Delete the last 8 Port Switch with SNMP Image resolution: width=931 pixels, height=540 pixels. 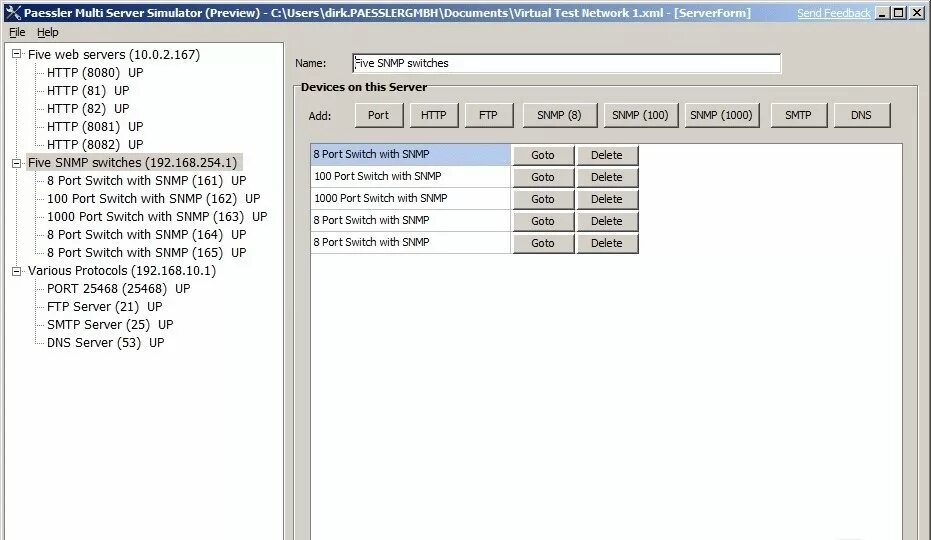607,243
